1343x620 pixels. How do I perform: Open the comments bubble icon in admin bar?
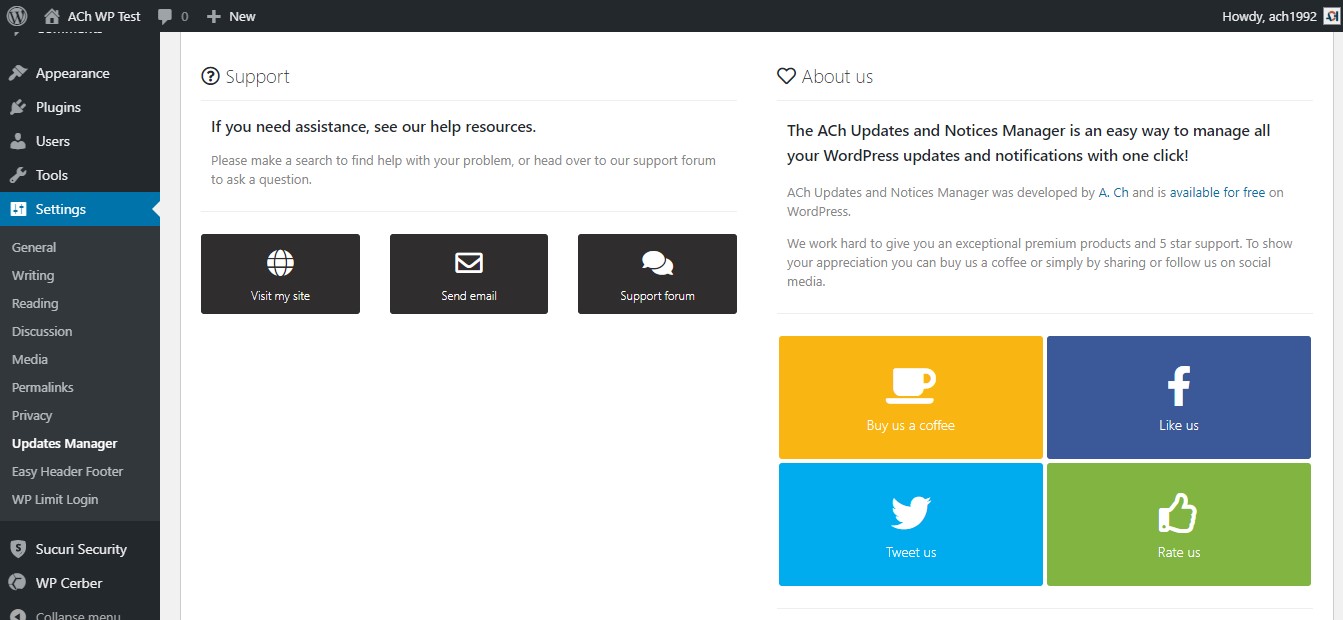point(166,16)
